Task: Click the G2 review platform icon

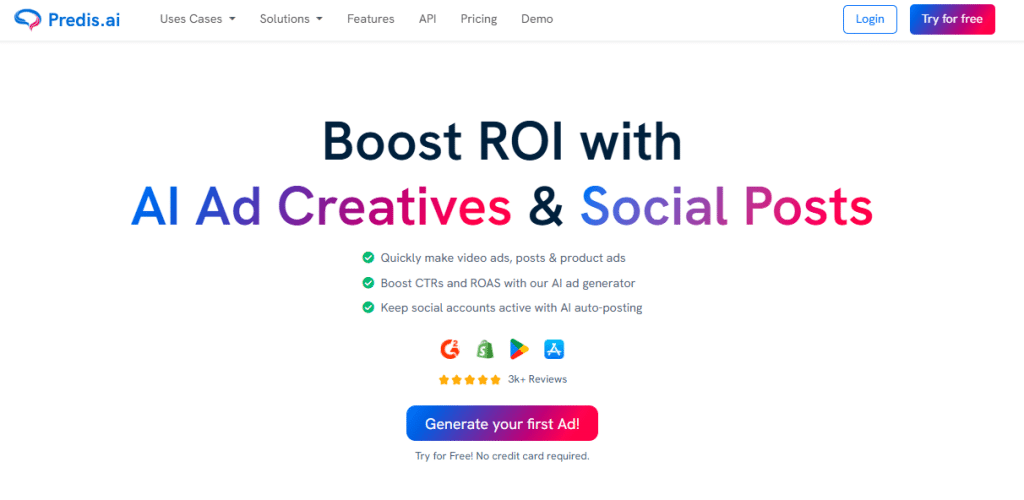Action: click(450, 349)
